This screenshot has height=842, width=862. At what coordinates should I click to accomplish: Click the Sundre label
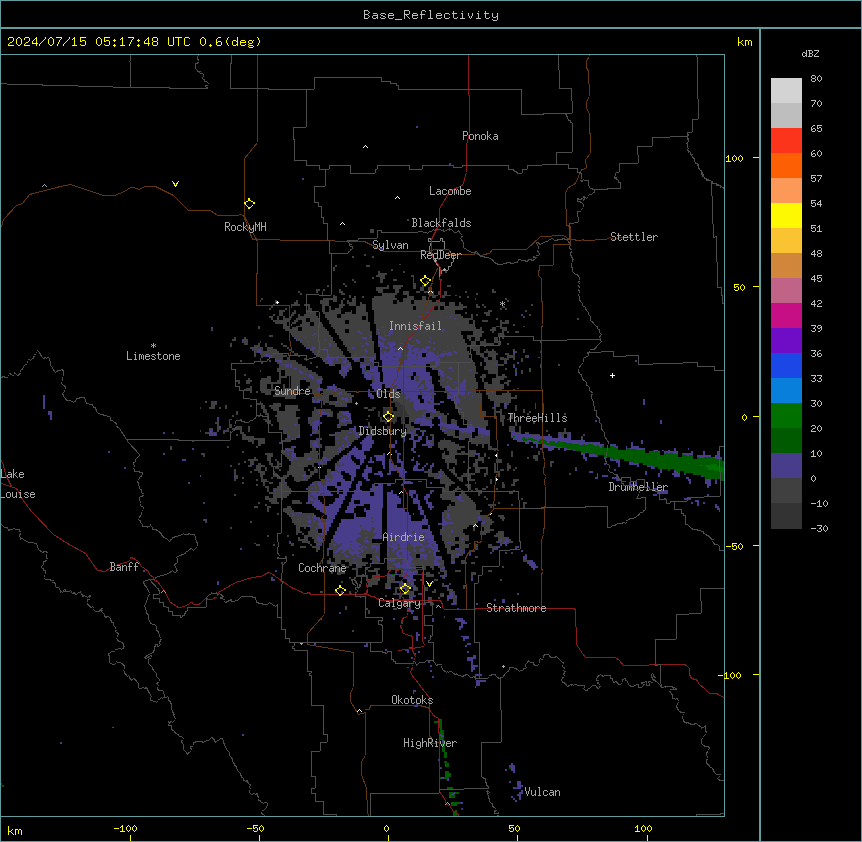click(x=292, y=391)
